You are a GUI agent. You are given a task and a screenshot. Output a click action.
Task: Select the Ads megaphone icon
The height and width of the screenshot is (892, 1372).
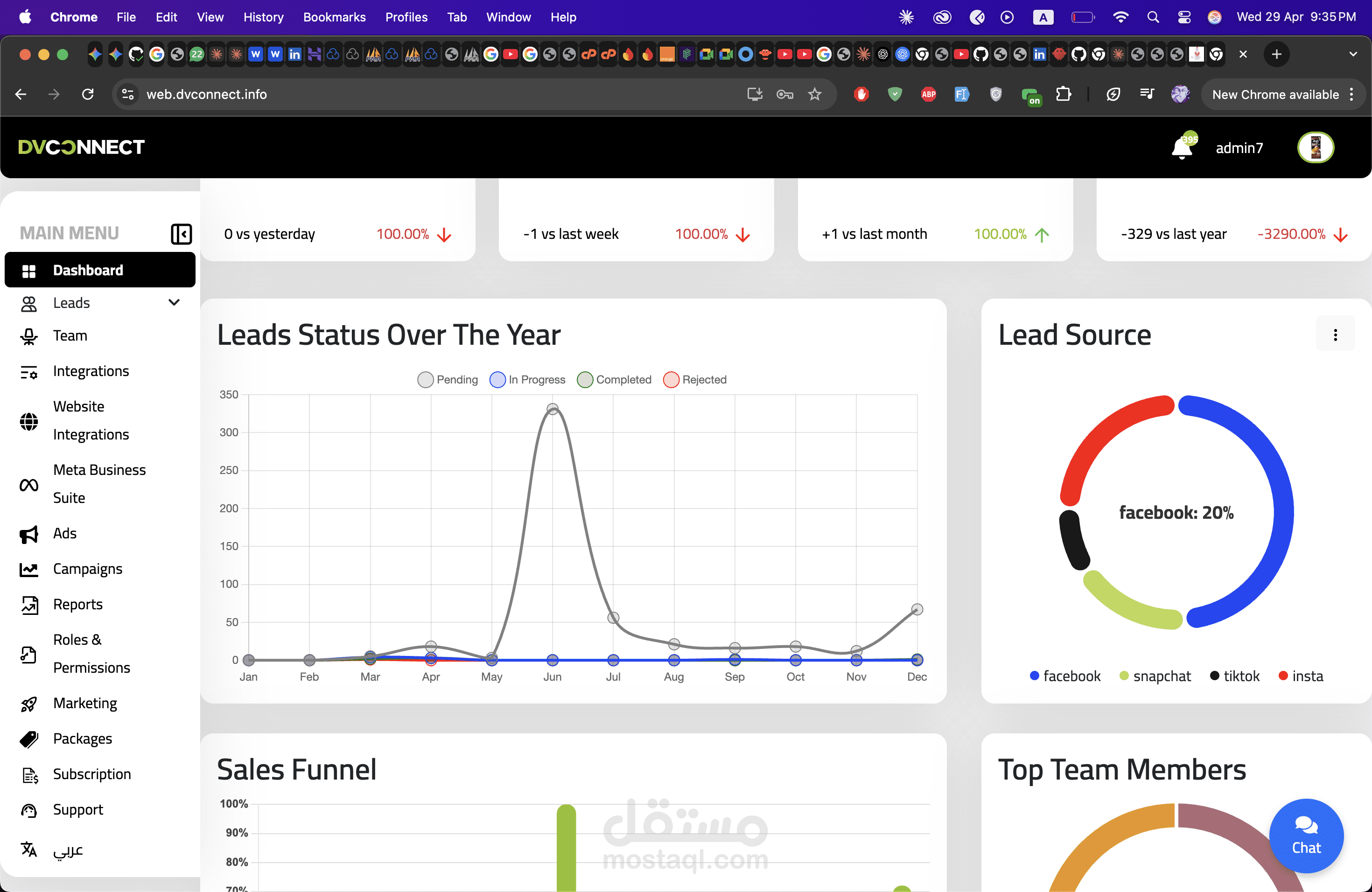(x=29, y=534)
